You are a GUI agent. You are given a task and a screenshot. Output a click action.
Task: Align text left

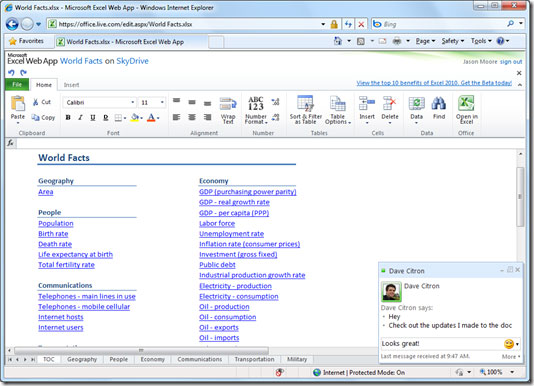(176, 118)
